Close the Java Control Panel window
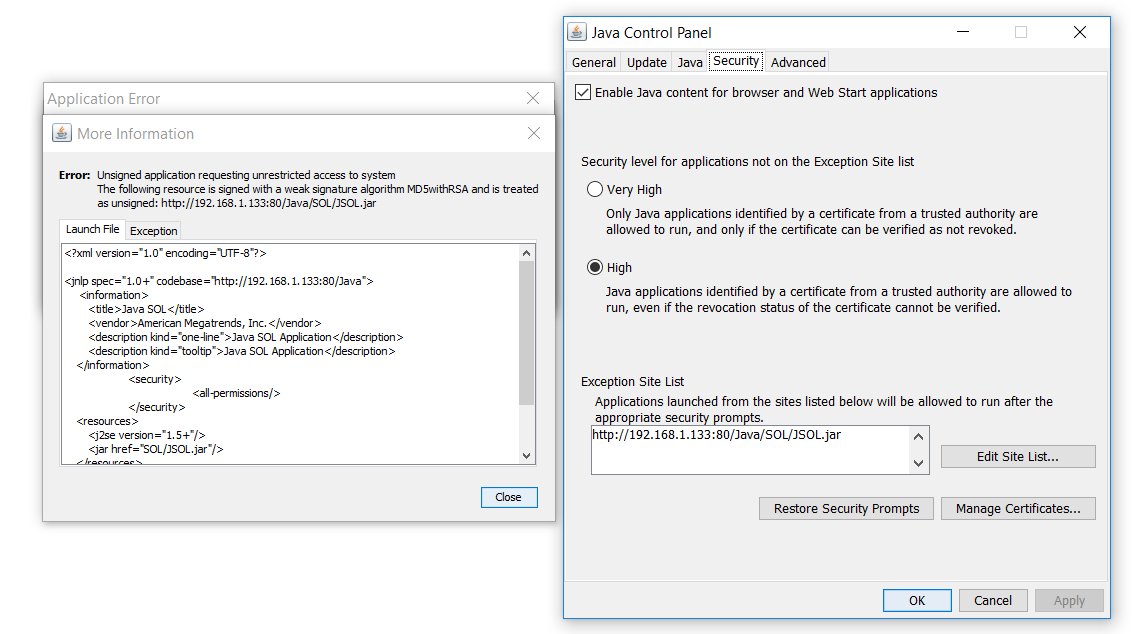Image resolution: width=1141 pixels, height=634 pixels. tap(1080, 32)
